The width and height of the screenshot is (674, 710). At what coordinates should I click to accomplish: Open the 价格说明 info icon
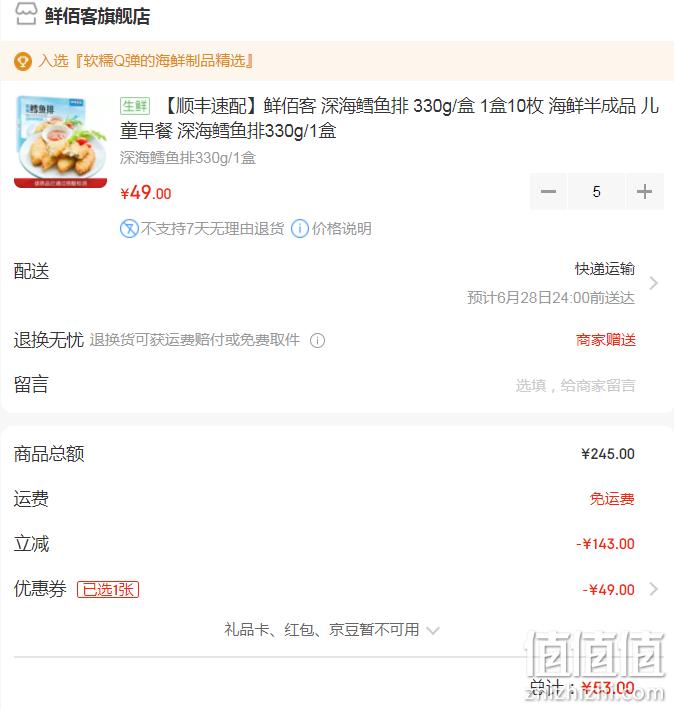(x=299, y=229)
